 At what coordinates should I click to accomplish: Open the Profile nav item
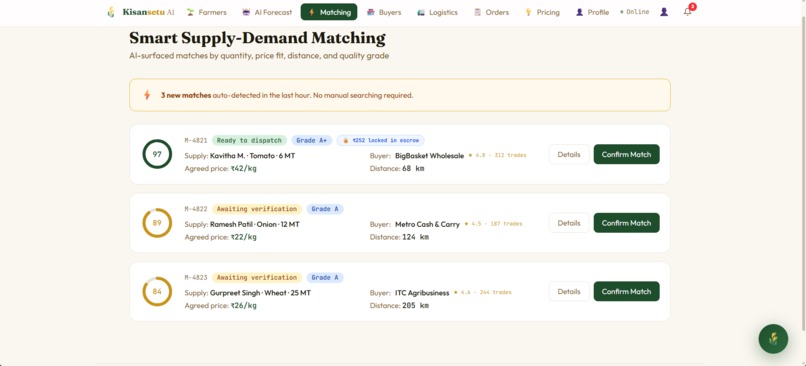[x=592, y=12]
